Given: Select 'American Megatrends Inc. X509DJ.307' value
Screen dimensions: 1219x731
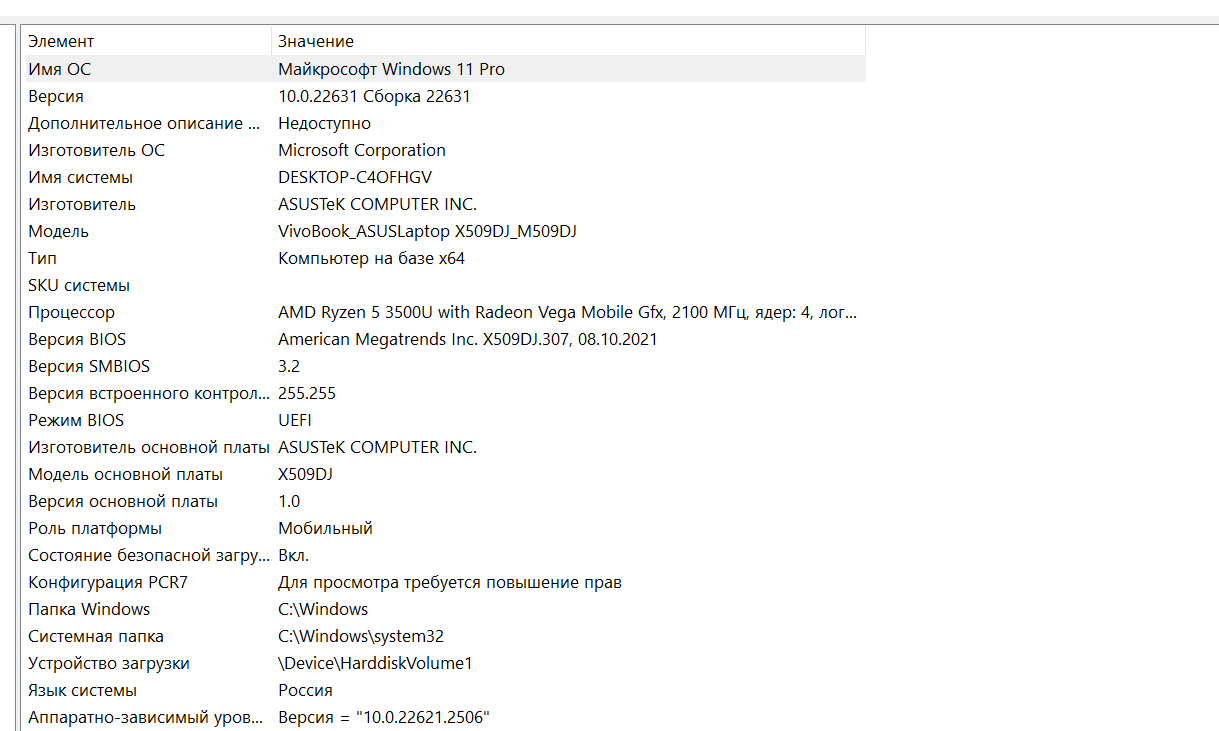Looking at the screenshot, I should (x=468, y=339).
